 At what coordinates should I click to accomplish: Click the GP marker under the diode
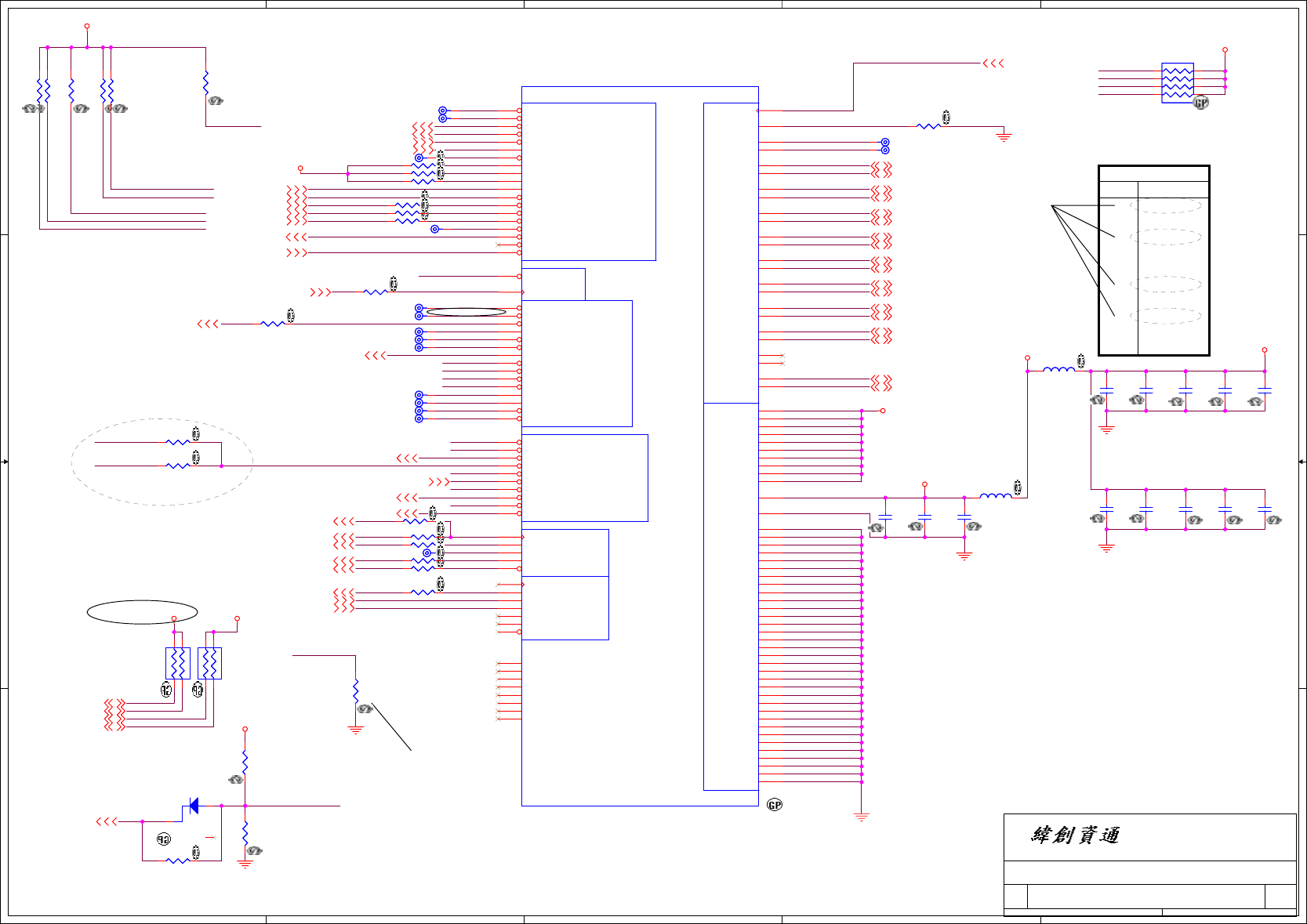[164, 839]
